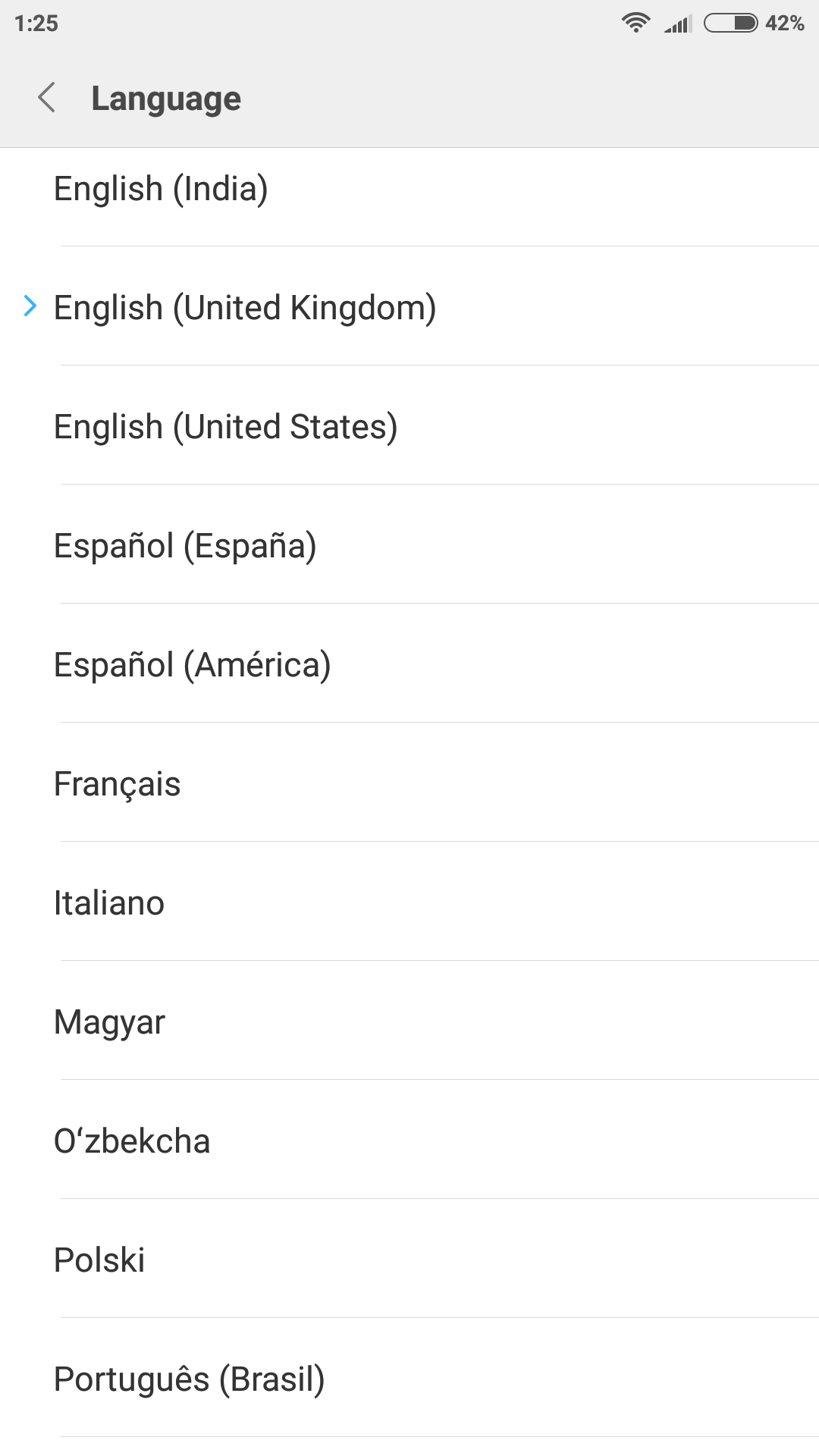Viewport: 819px width, 1456px height.
Task: Tap the 1:25 clock in status bar
Action: [36, 24]
